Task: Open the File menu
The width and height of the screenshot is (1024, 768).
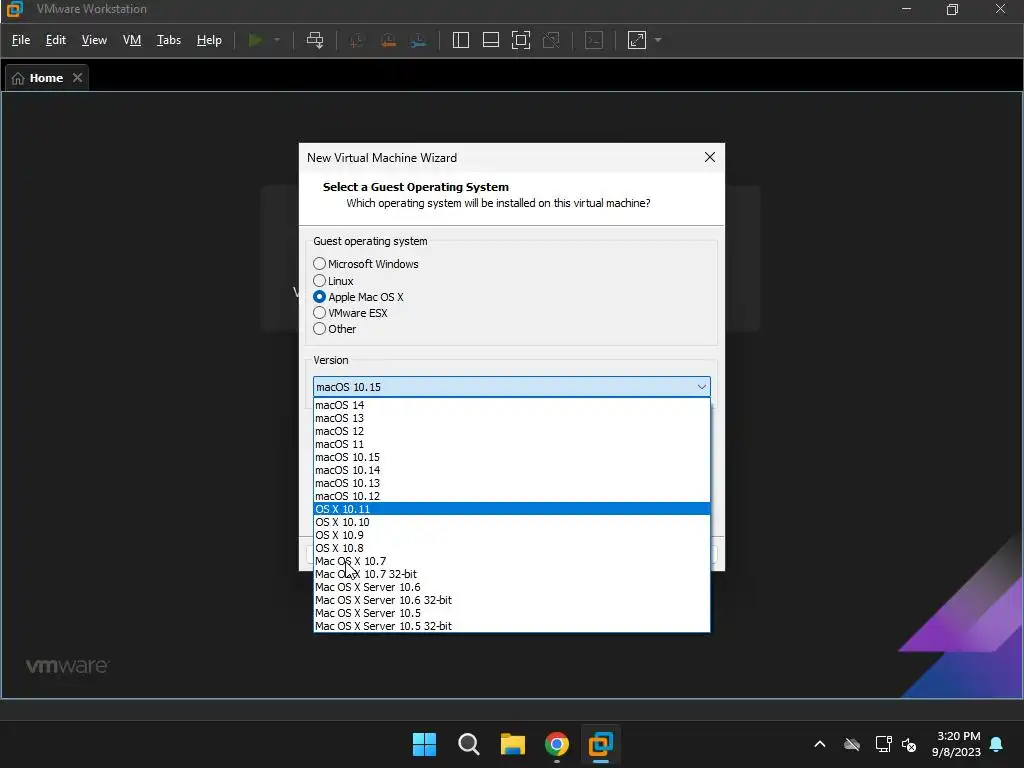Action: [21, 40]
